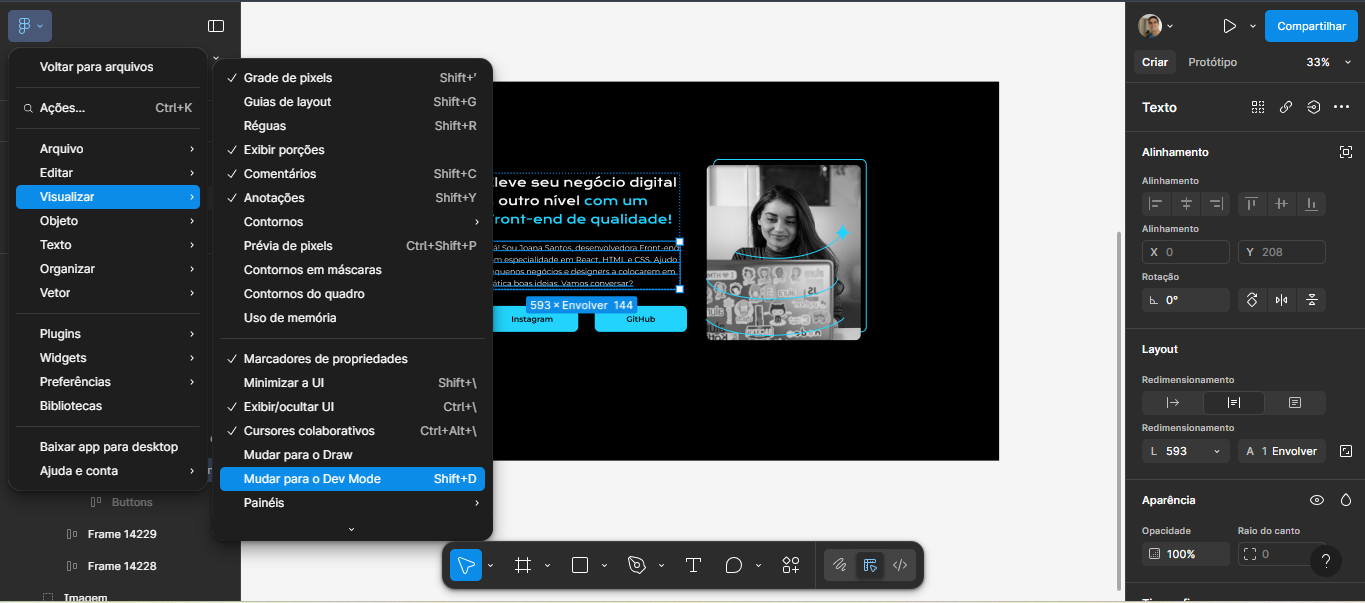Viewport: 1365px width, 603px height.
Task: Align horizontal centers icon
Action: pos(1186,204)
